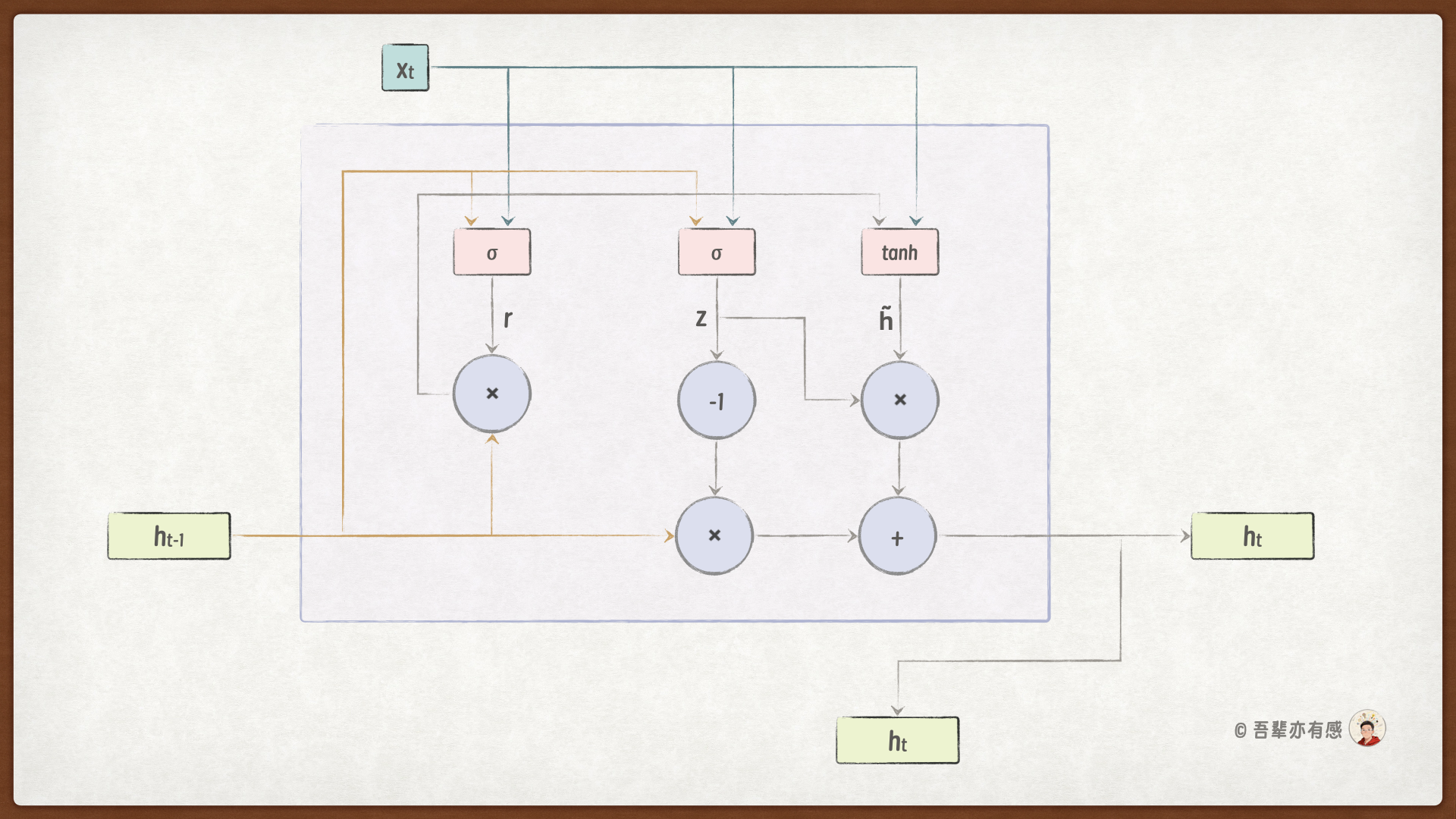The image size is (1456, 819).
Task: Click the bottom ht output box
Action: [x=897, y=740]
